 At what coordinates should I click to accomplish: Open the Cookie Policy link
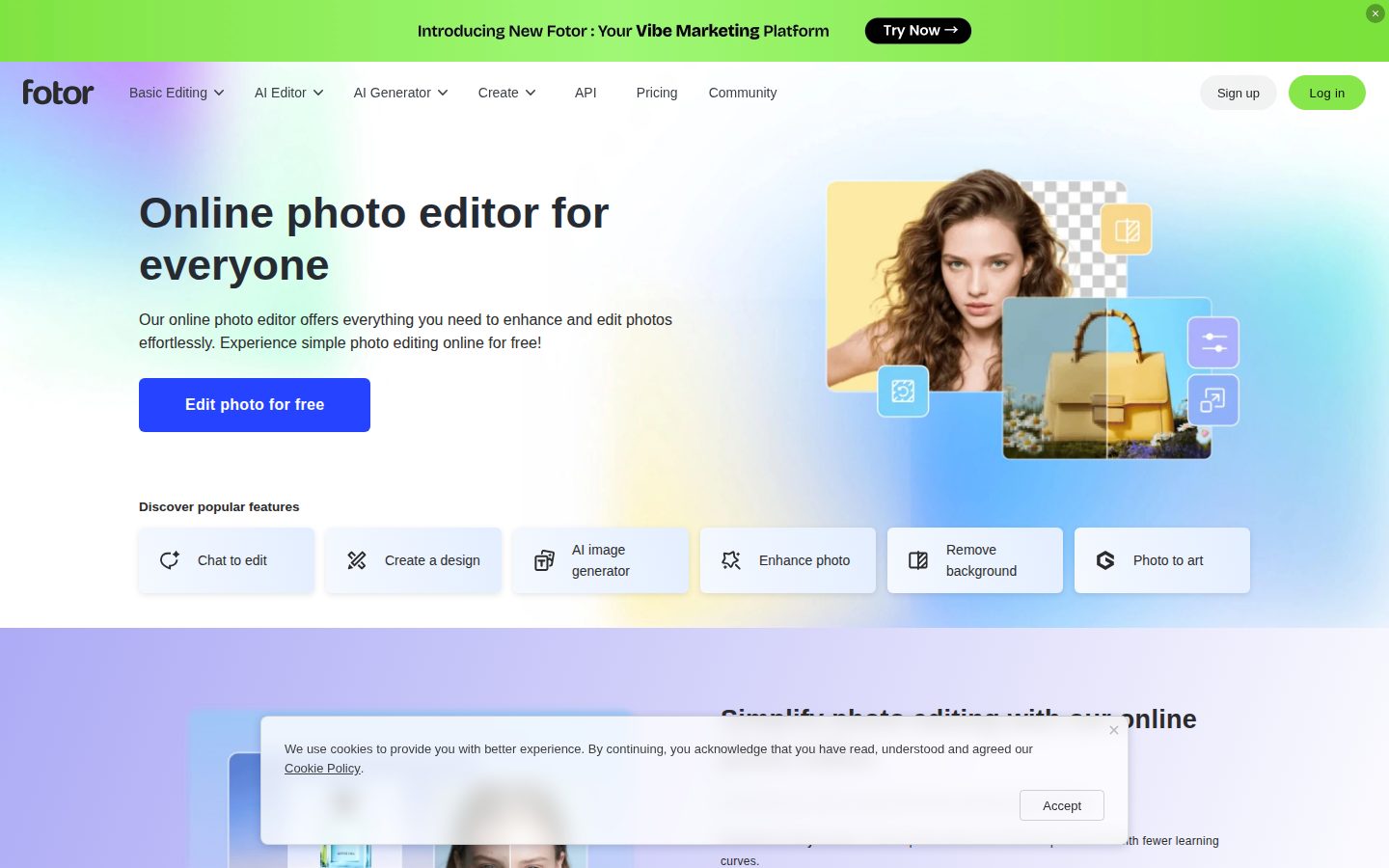pyautogui.click(x=322, y=769)
